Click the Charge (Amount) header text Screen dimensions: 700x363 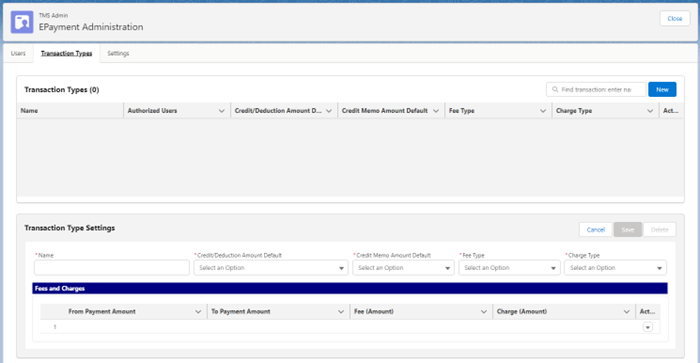coord(521,312)
